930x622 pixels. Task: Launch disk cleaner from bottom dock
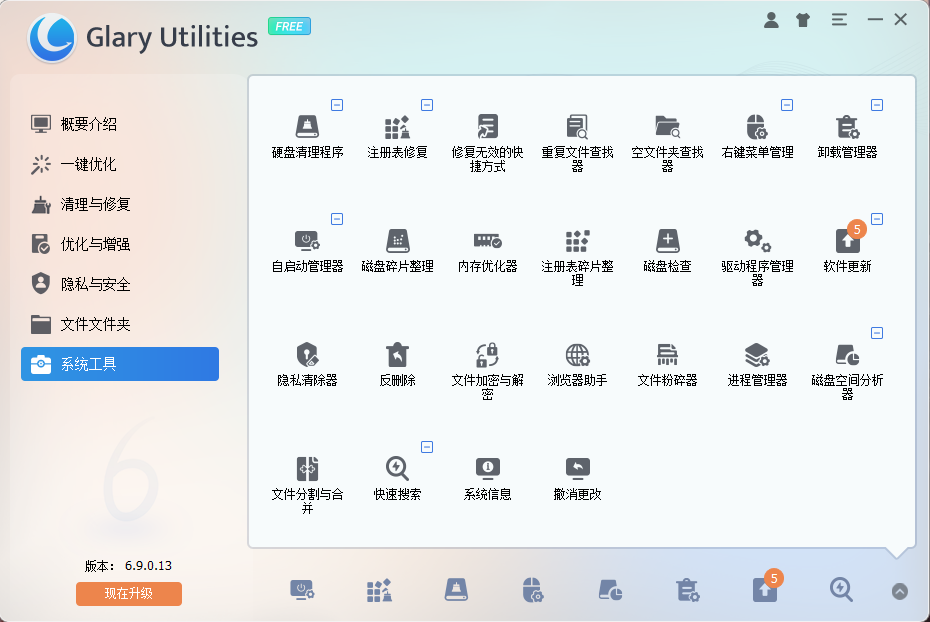(x=456, y=590)
